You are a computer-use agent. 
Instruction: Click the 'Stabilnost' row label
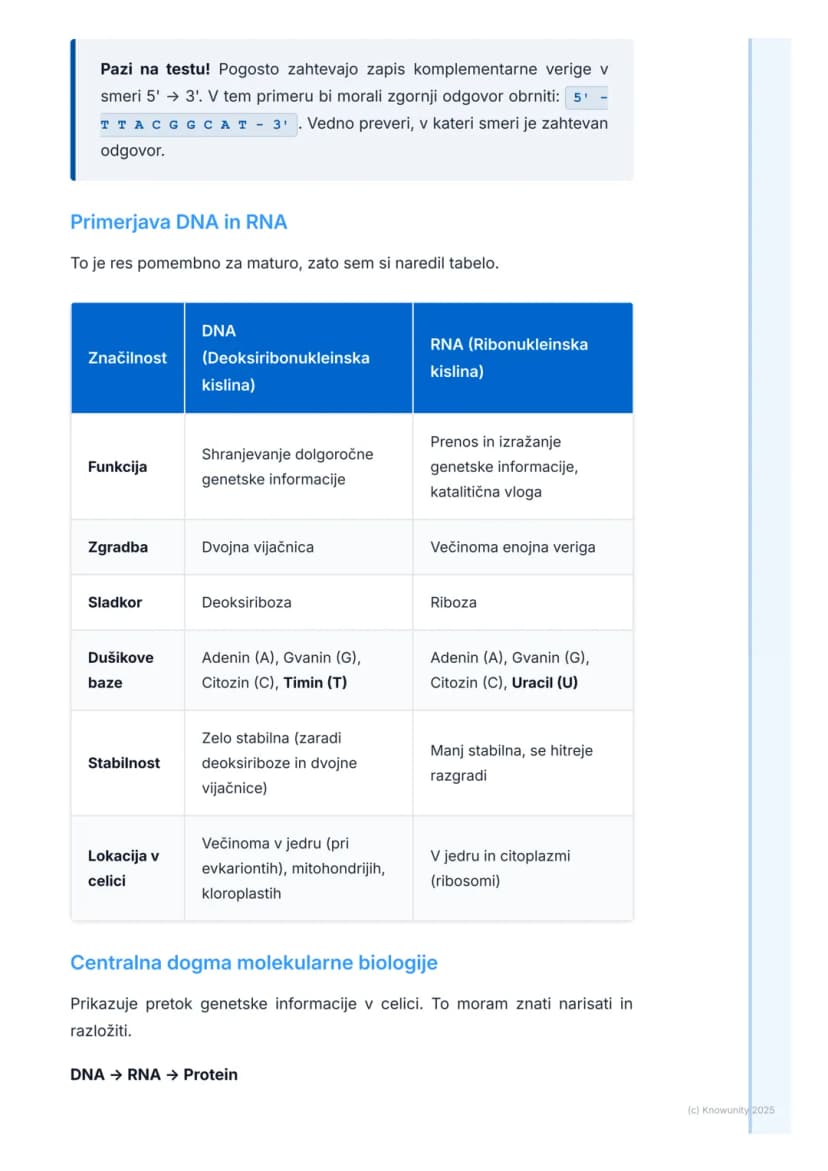tap(124, 762)
